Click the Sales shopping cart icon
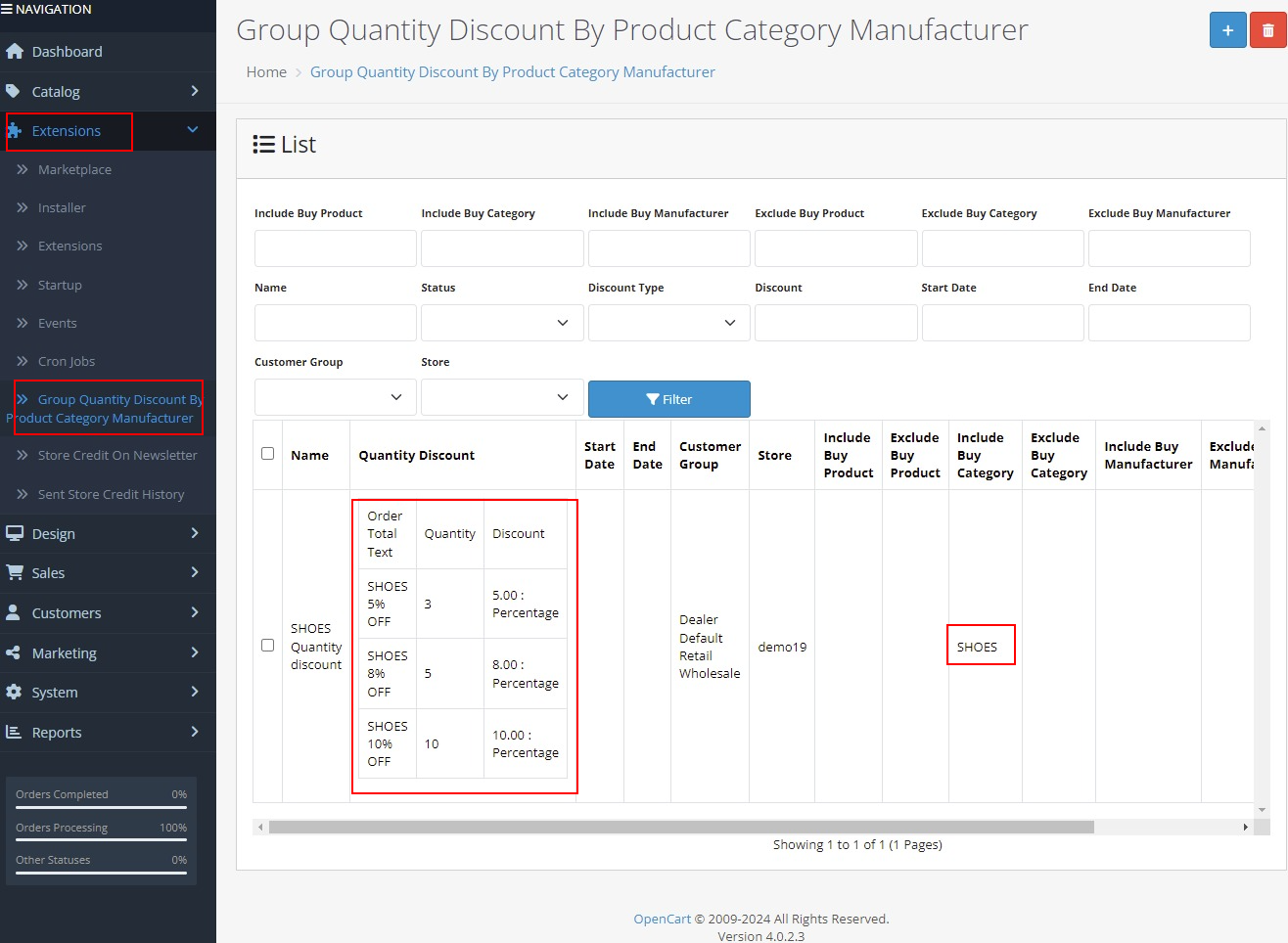The width and height of the screenshot is (1288, 943). point(15,572)
